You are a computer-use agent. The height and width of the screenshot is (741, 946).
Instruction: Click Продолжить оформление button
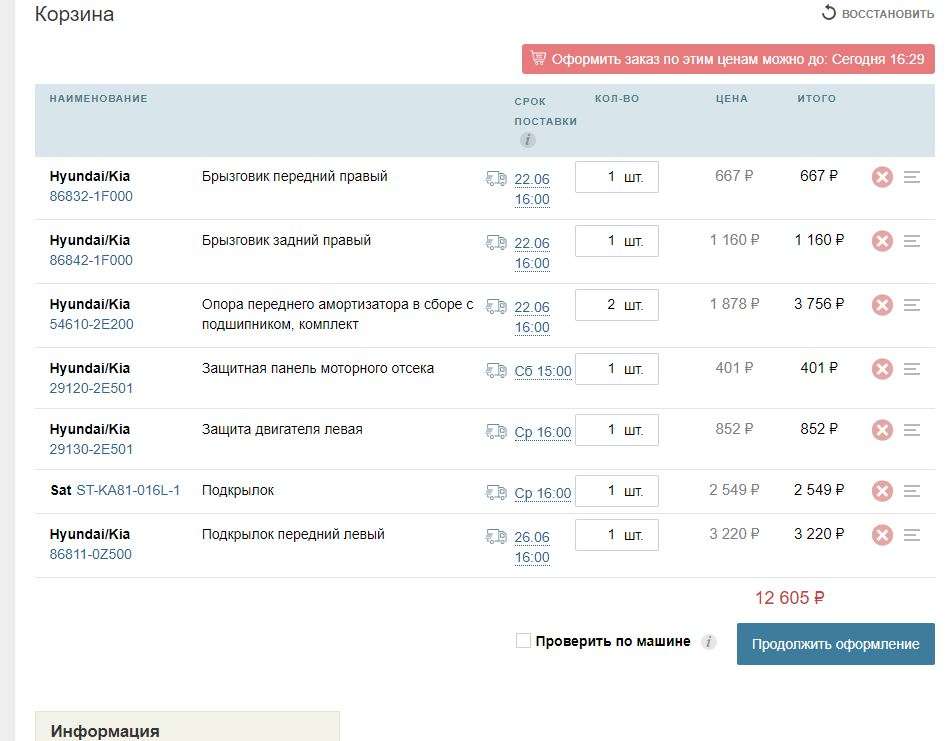coord(835,644)
